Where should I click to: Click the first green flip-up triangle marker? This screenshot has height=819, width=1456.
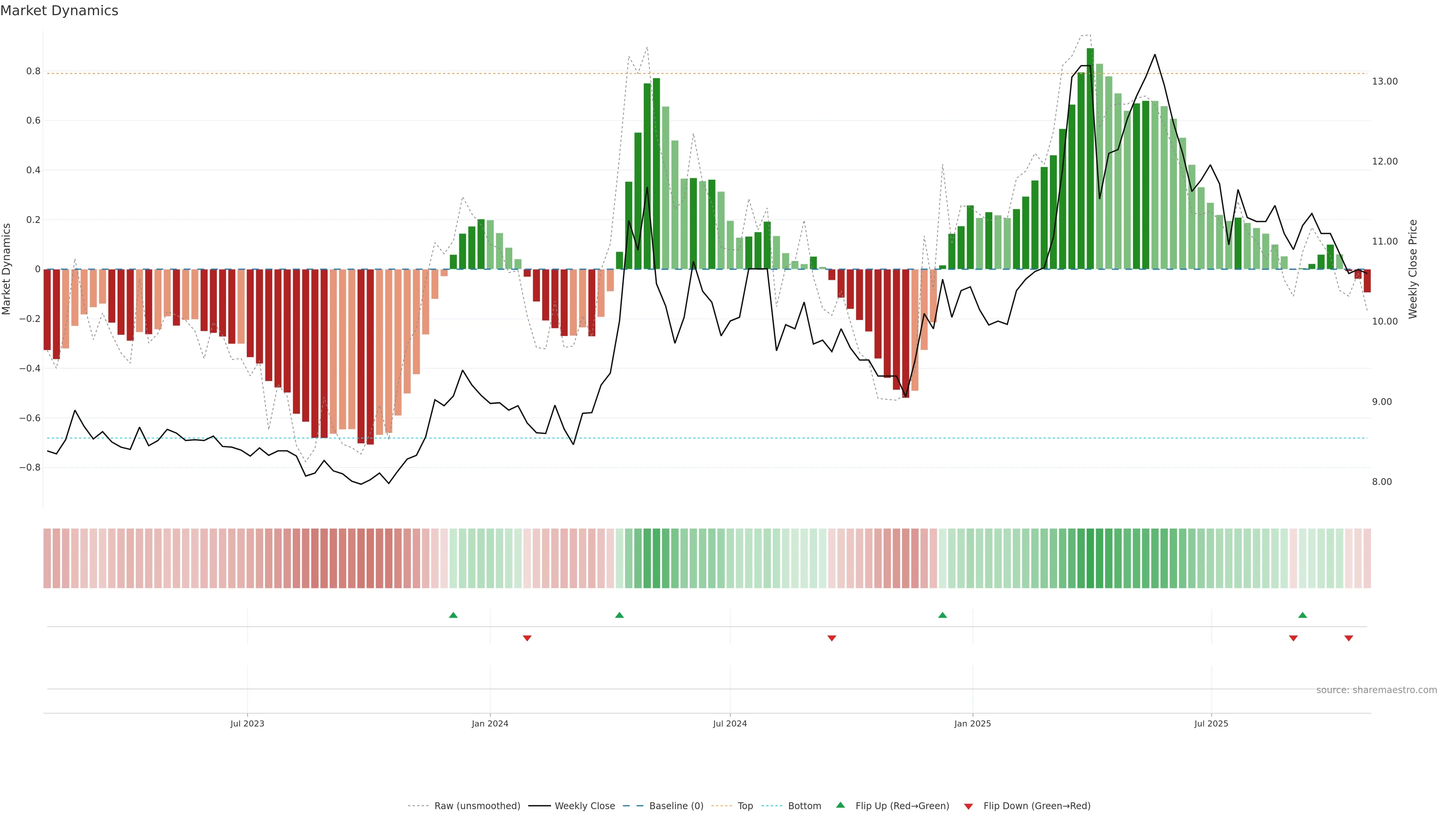pos(453,615)
